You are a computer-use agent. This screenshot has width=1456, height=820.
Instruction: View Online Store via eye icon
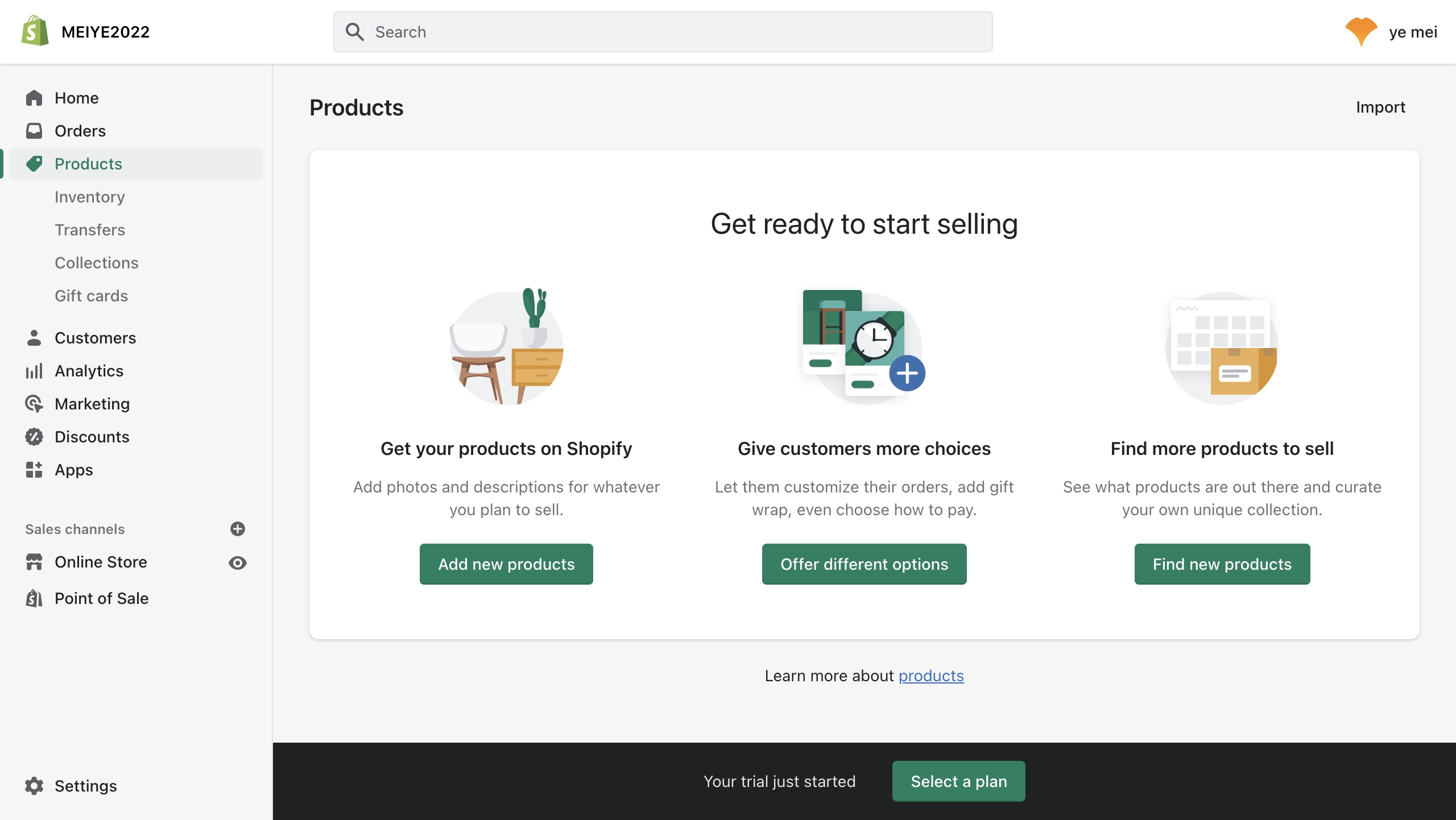pos(238,563)
